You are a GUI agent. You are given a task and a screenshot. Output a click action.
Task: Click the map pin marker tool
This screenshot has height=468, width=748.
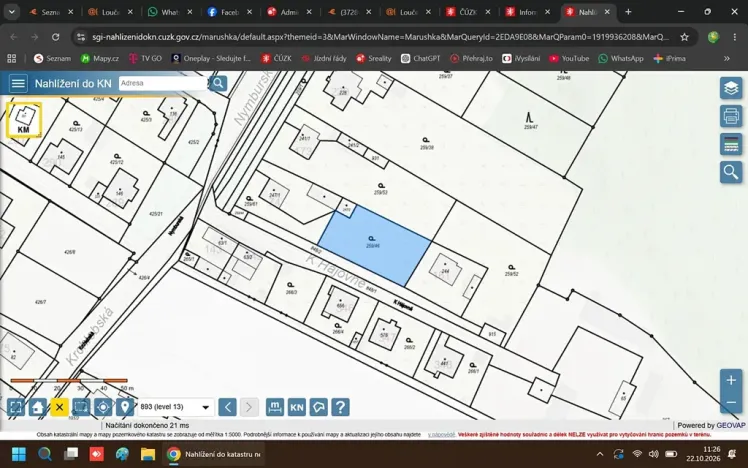[x=125, y=407]
